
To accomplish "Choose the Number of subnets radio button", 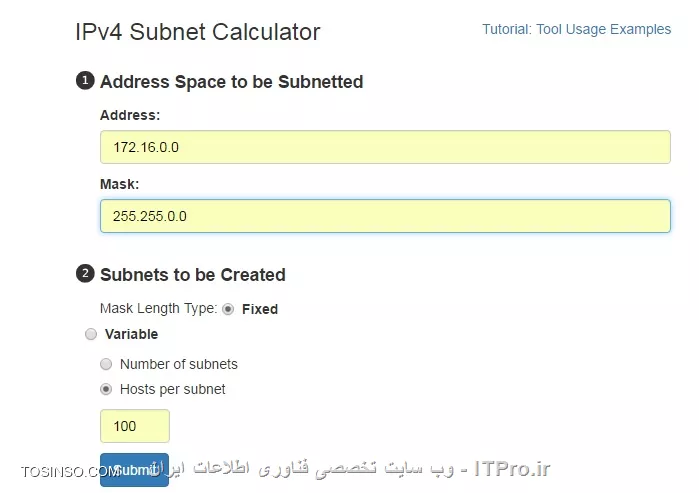I will (x=106, y=364).
